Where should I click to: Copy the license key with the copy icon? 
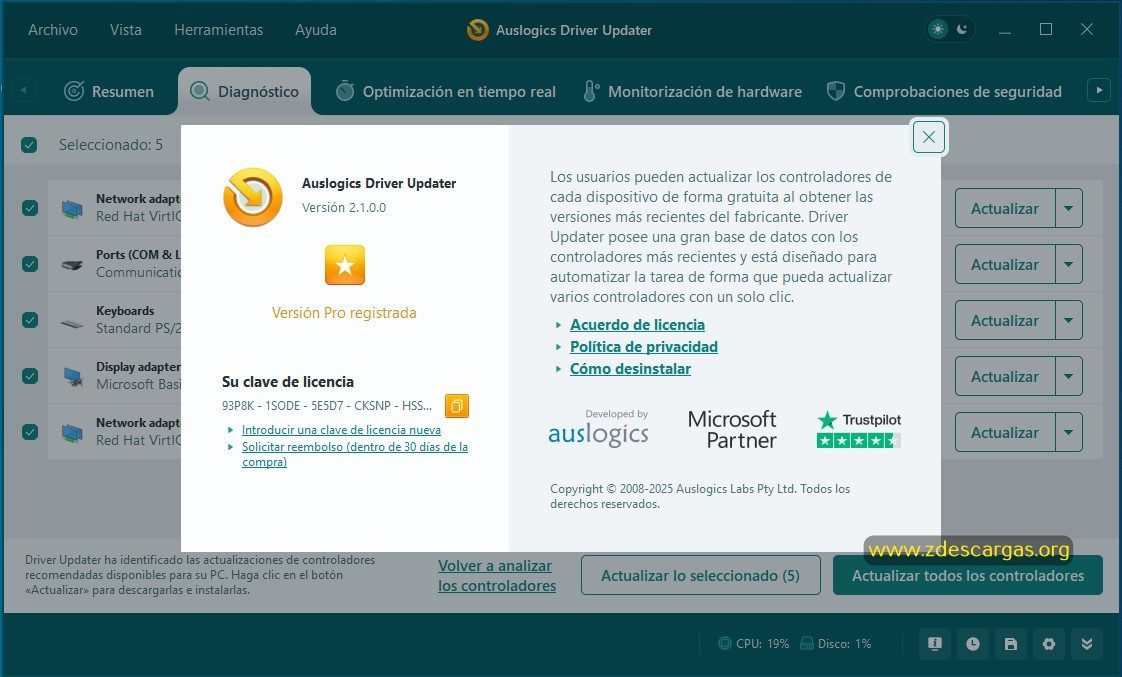457,406
